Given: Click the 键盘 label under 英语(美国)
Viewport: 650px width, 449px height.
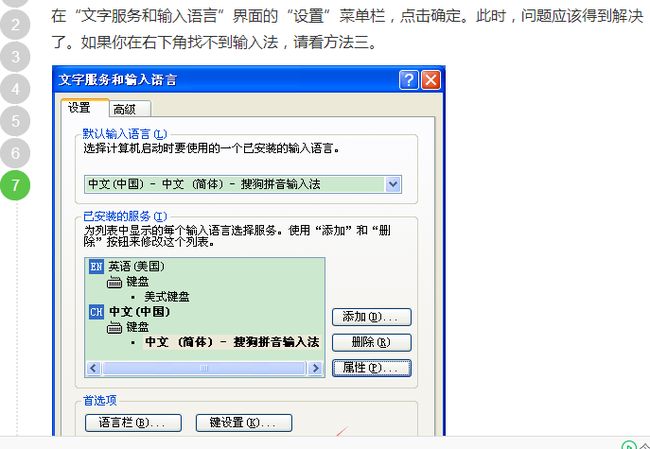Looking at the screenshot, I should 137,282.
